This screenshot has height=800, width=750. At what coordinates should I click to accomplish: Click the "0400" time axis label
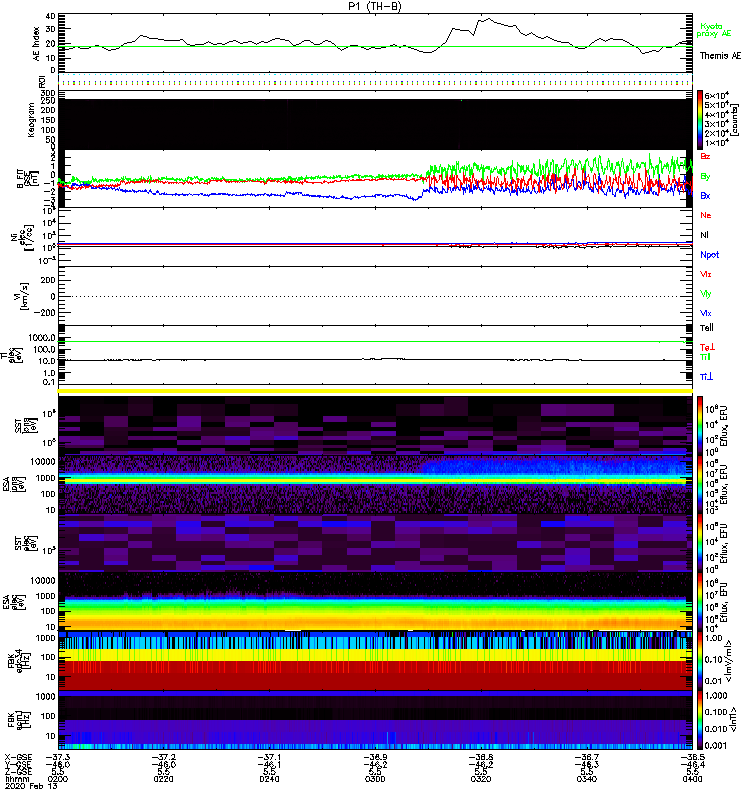coord(692,779)
